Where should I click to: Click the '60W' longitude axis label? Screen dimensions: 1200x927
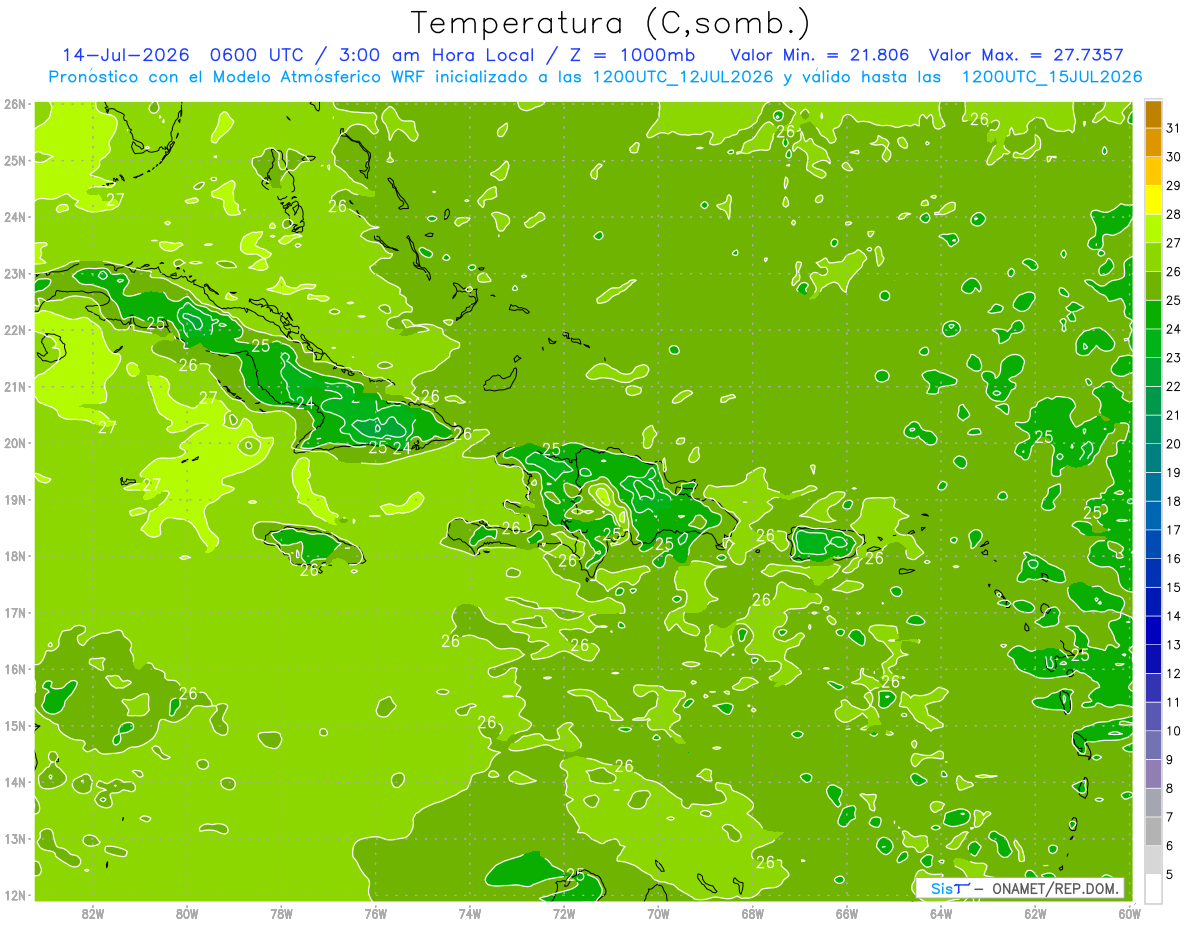tap(1129, 913)
